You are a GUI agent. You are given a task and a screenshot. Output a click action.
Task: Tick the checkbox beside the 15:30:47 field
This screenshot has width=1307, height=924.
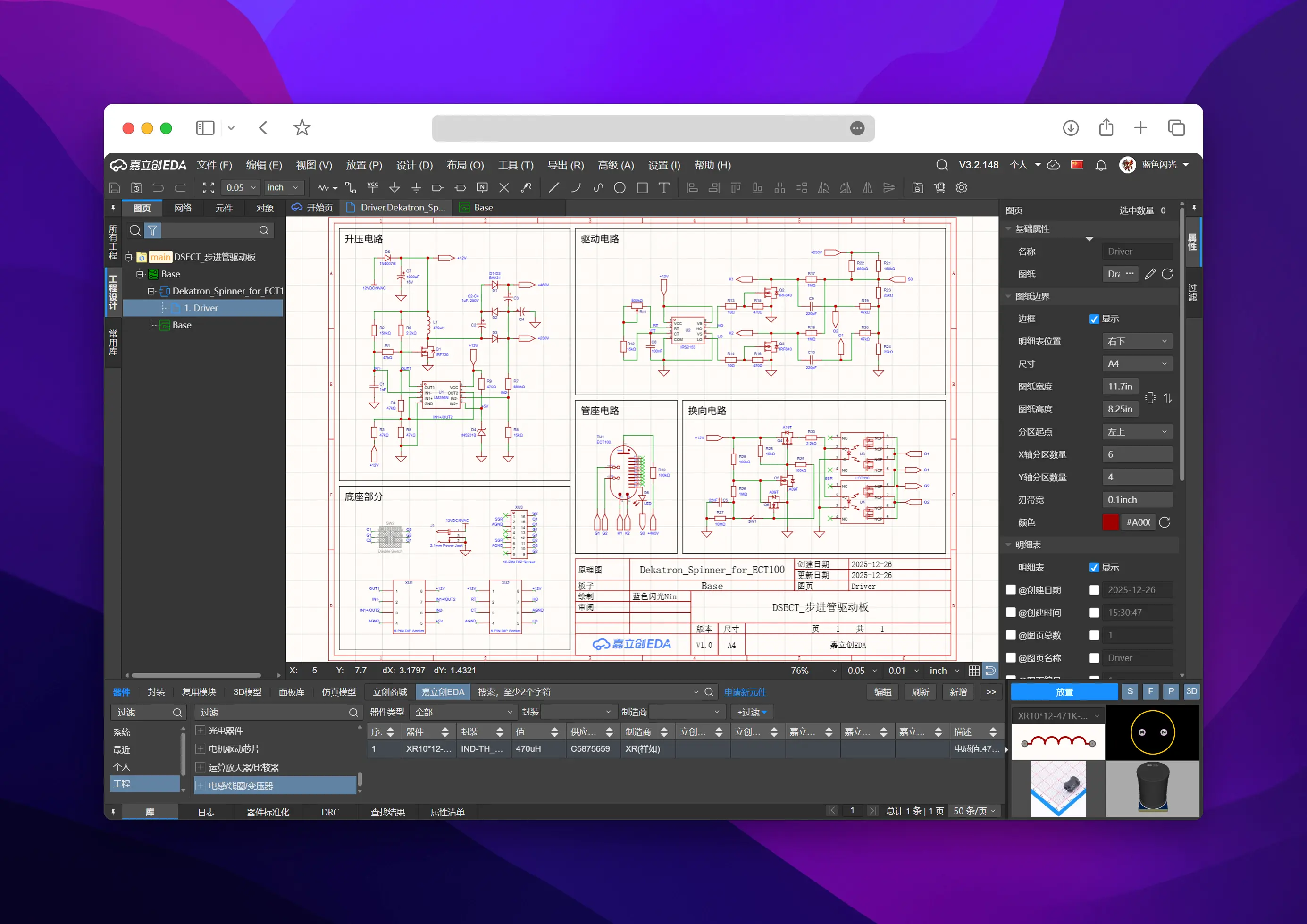[1094, 613]
